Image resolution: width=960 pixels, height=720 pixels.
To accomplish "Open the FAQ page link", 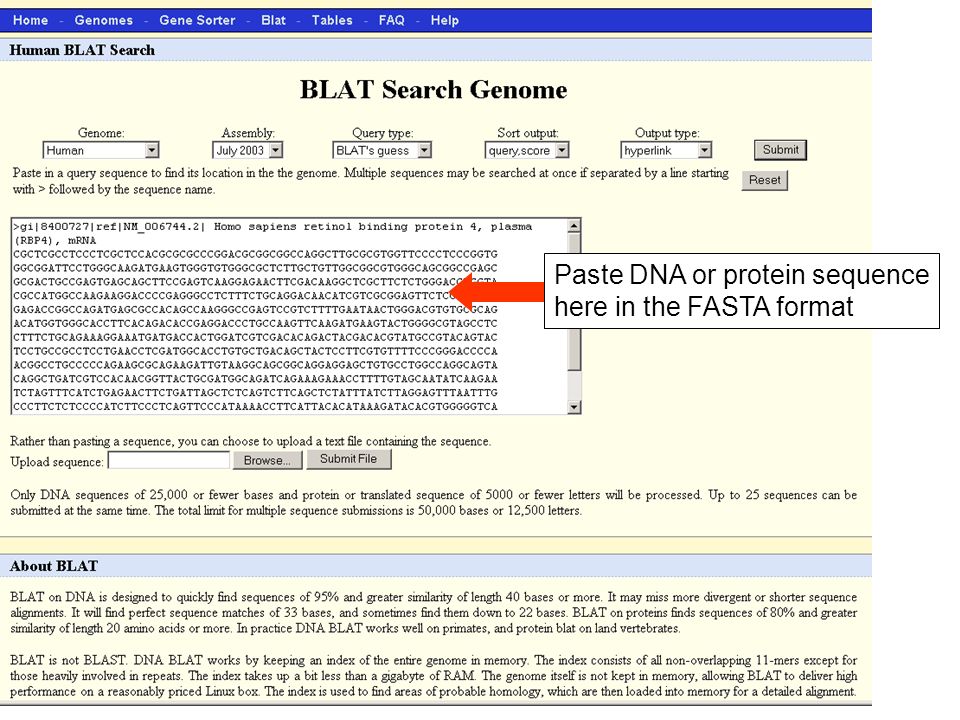I will [x=391, y=20].
